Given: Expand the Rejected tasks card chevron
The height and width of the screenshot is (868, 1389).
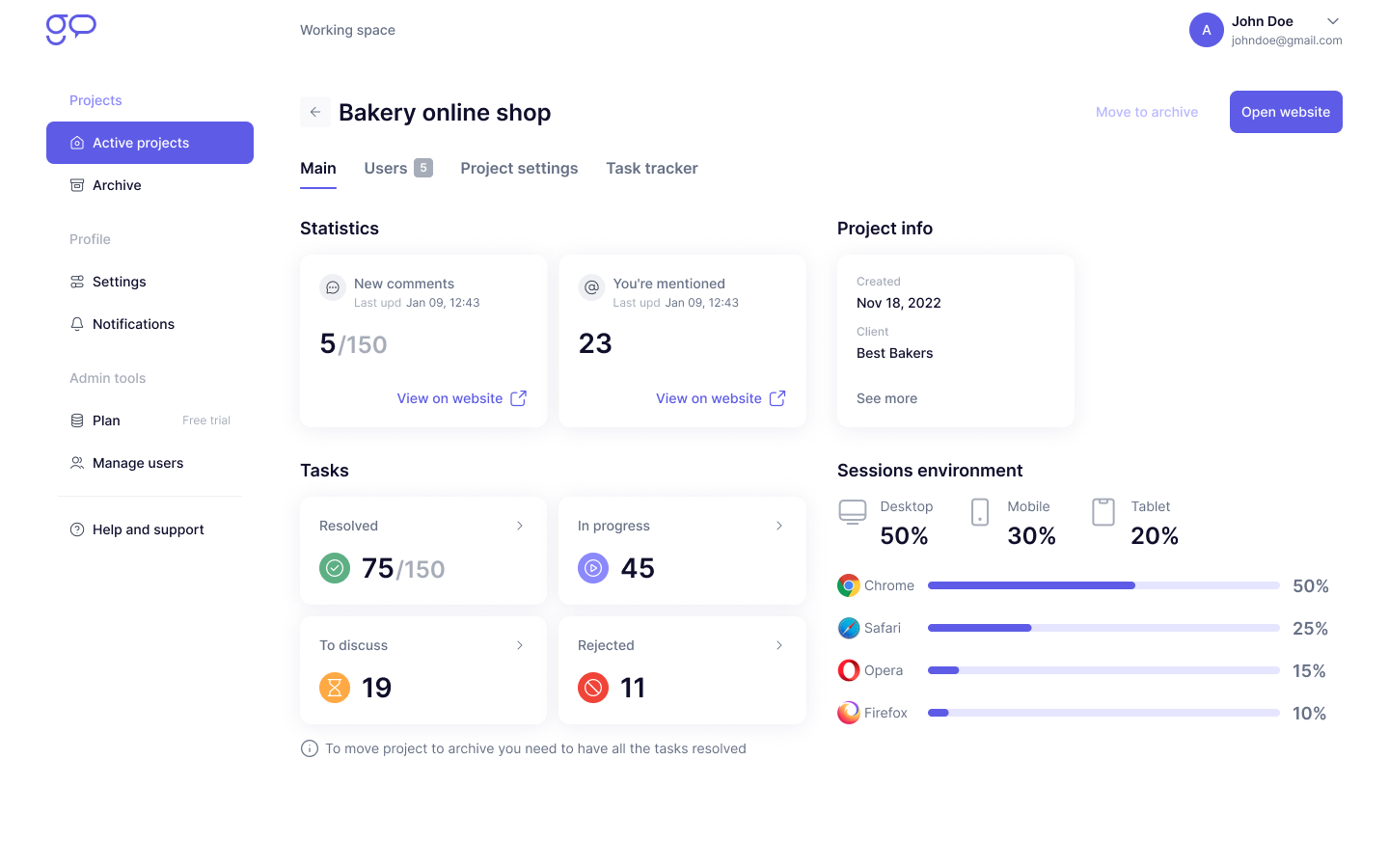Looking at the screenshot, I should click(x=779, y=645).
